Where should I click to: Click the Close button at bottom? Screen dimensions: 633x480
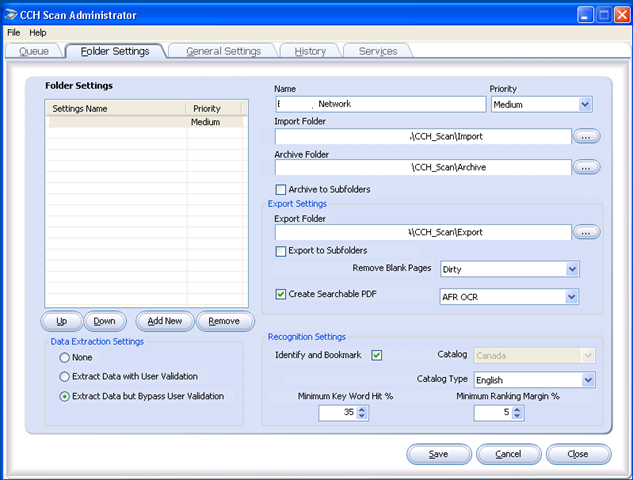pos(578,454)
